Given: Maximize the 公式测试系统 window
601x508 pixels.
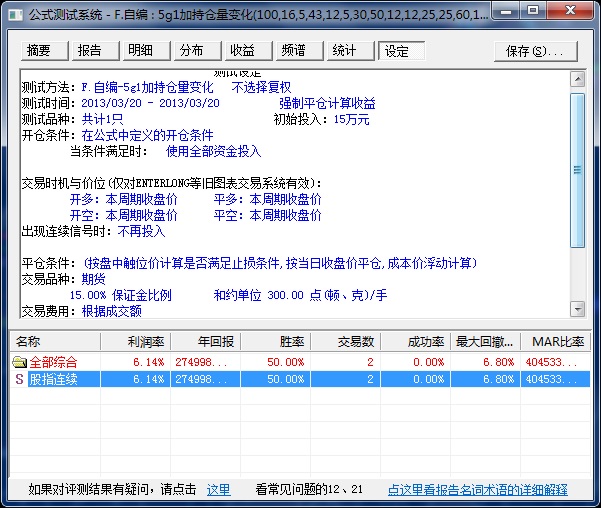Looking at the screenshot, I should [533, 11].
